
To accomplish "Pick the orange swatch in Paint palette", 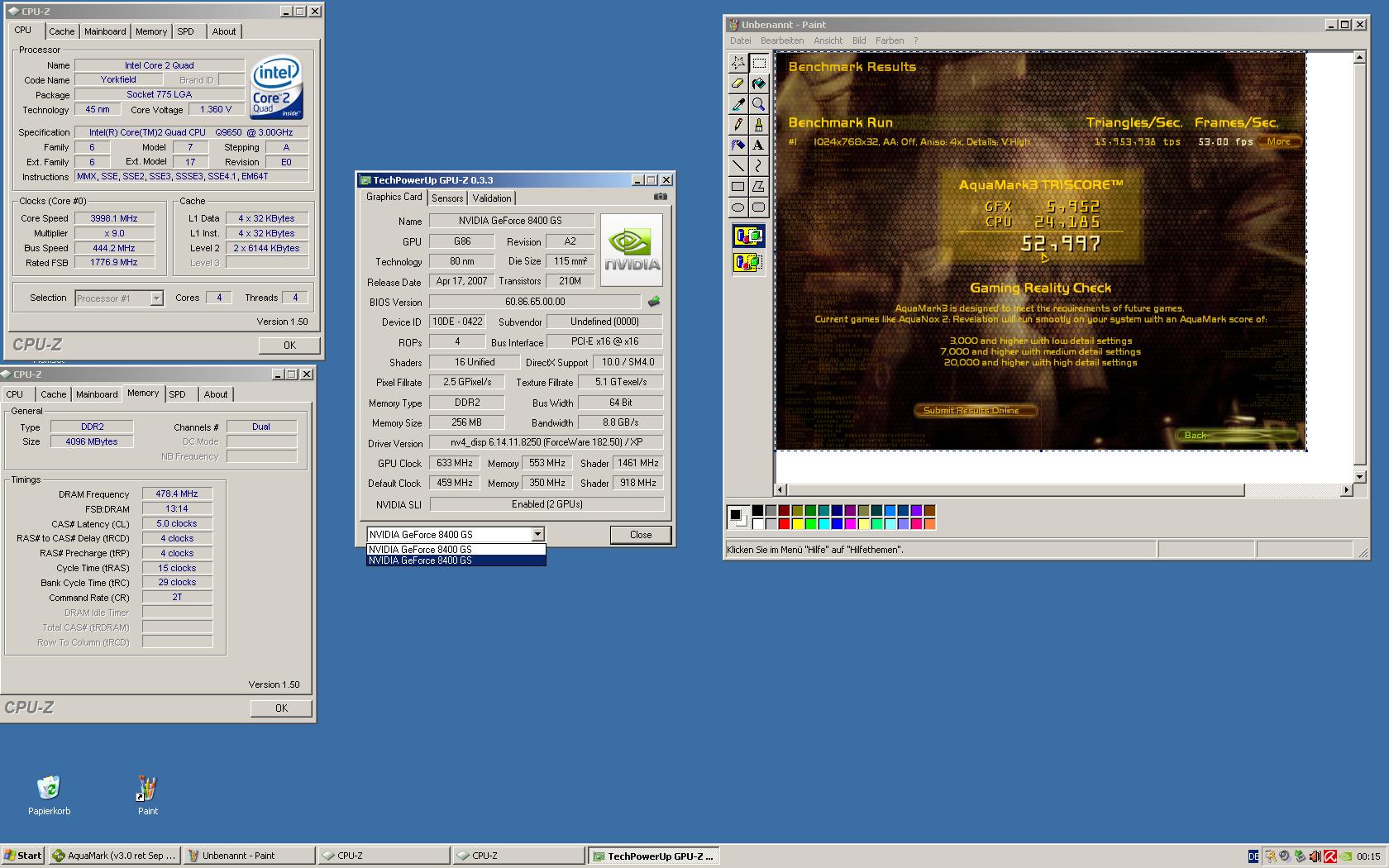I will [929, 523].
